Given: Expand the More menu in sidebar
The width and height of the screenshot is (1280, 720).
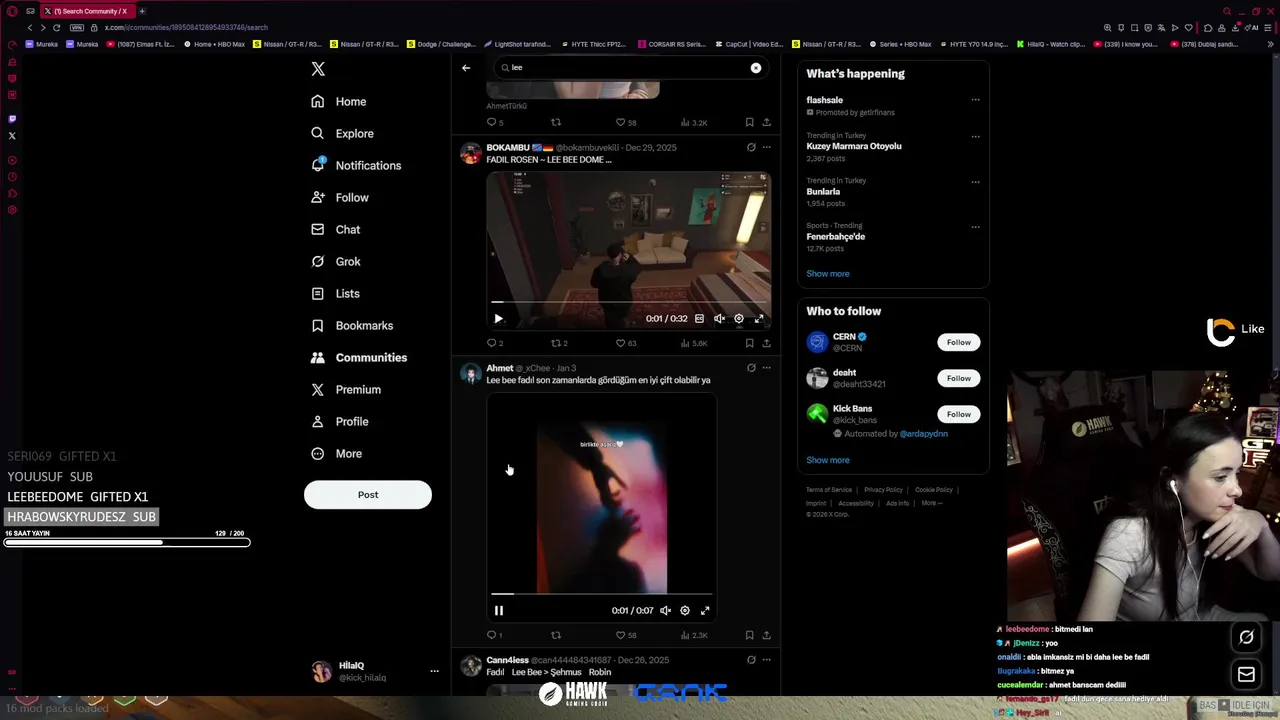Looking at the screenshot, I should [x=336, y=453].
